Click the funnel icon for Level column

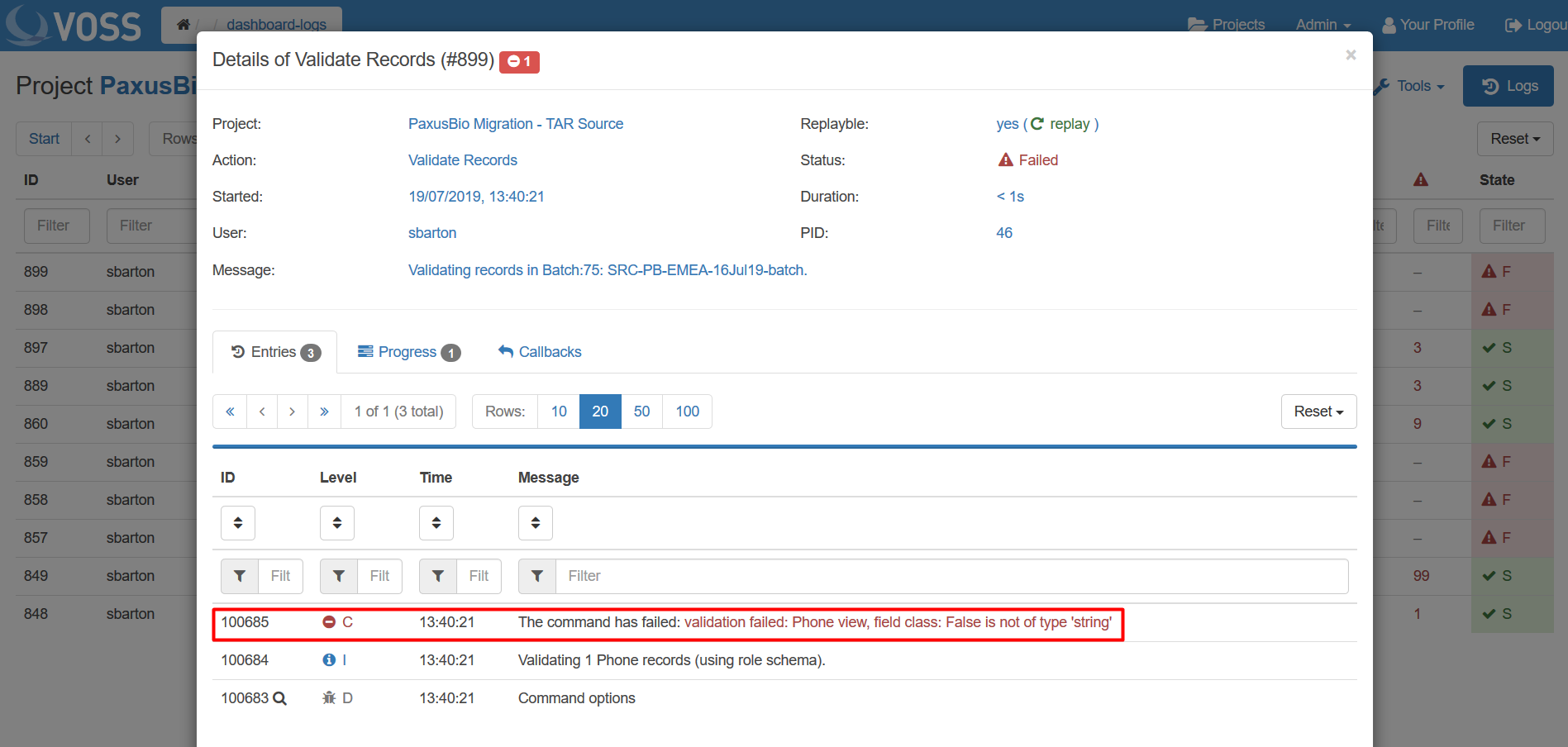point(339,576)
